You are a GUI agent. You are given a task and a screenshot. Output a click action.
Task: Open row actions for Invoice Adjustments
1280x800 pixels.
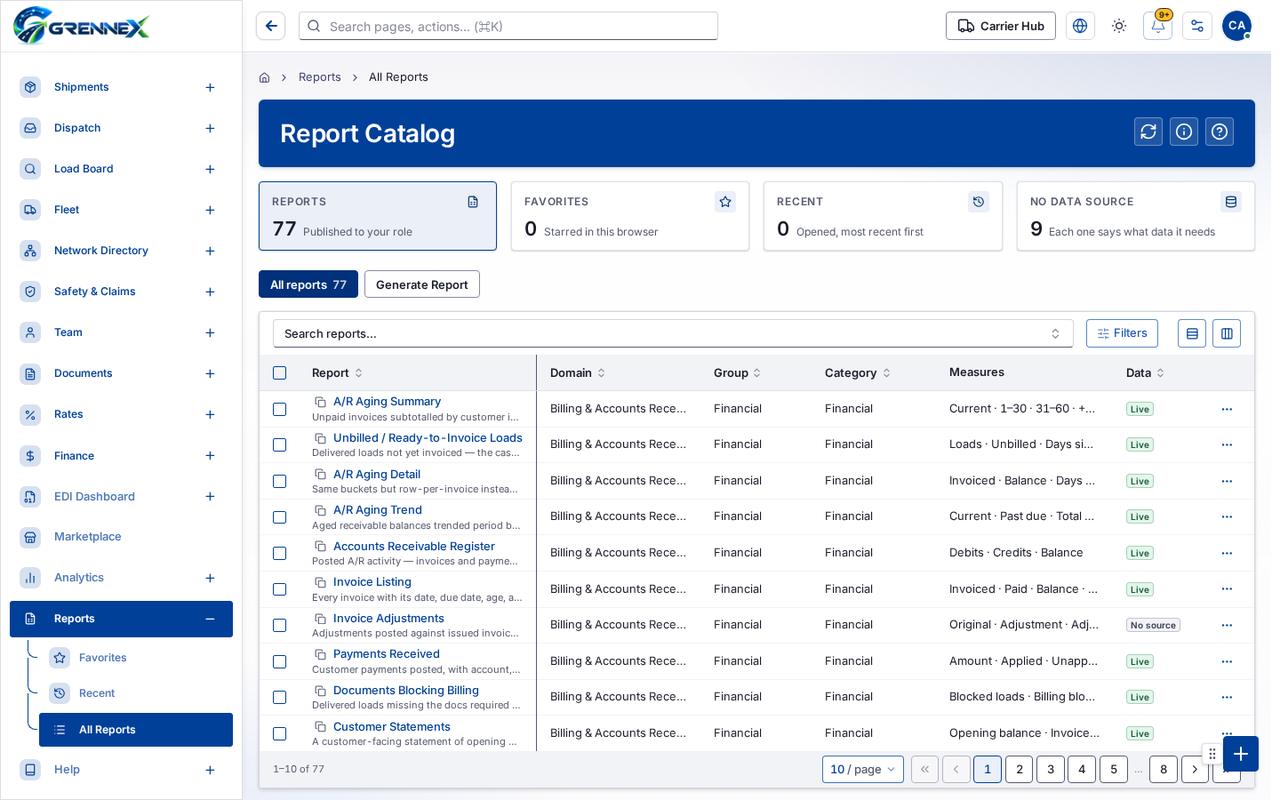pos(1227,625)
